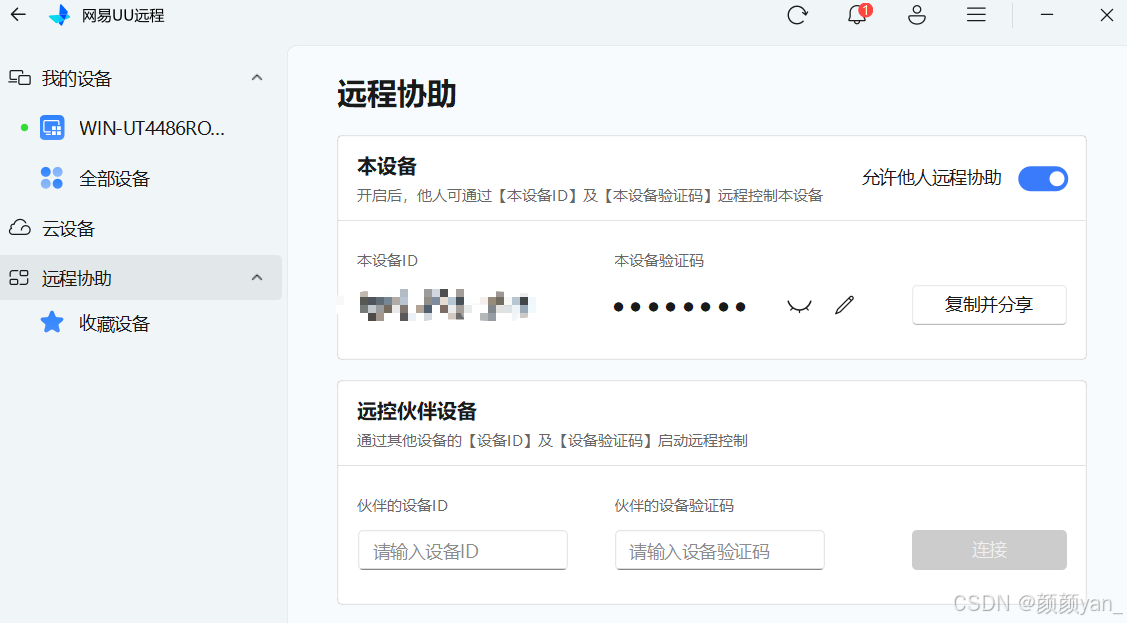Screen dimensions: 1127x623
Task: Click the grey 连接 button
Action: [989, 550]
